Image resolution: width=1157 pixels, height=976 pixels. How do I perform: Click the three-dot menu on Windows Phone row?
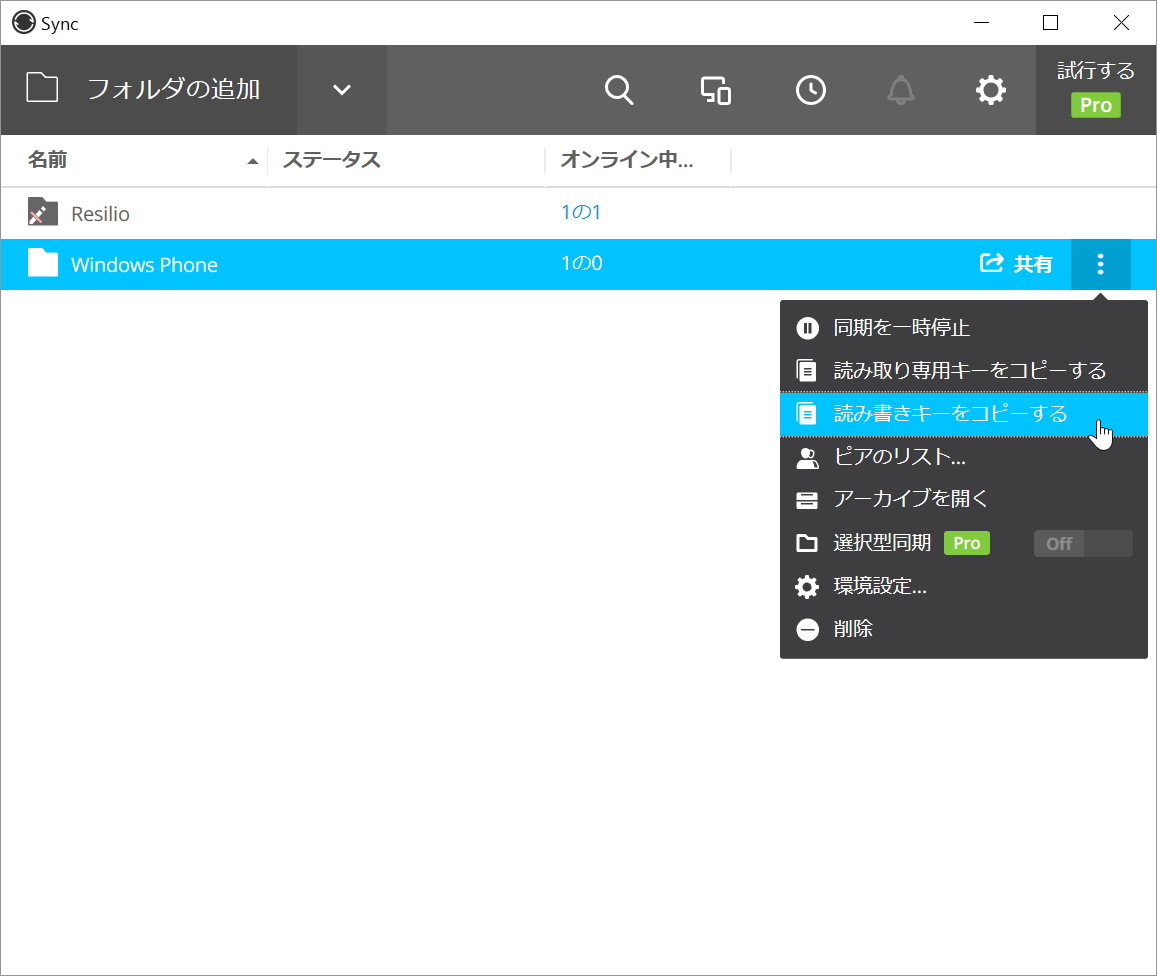click(1100, 264)
